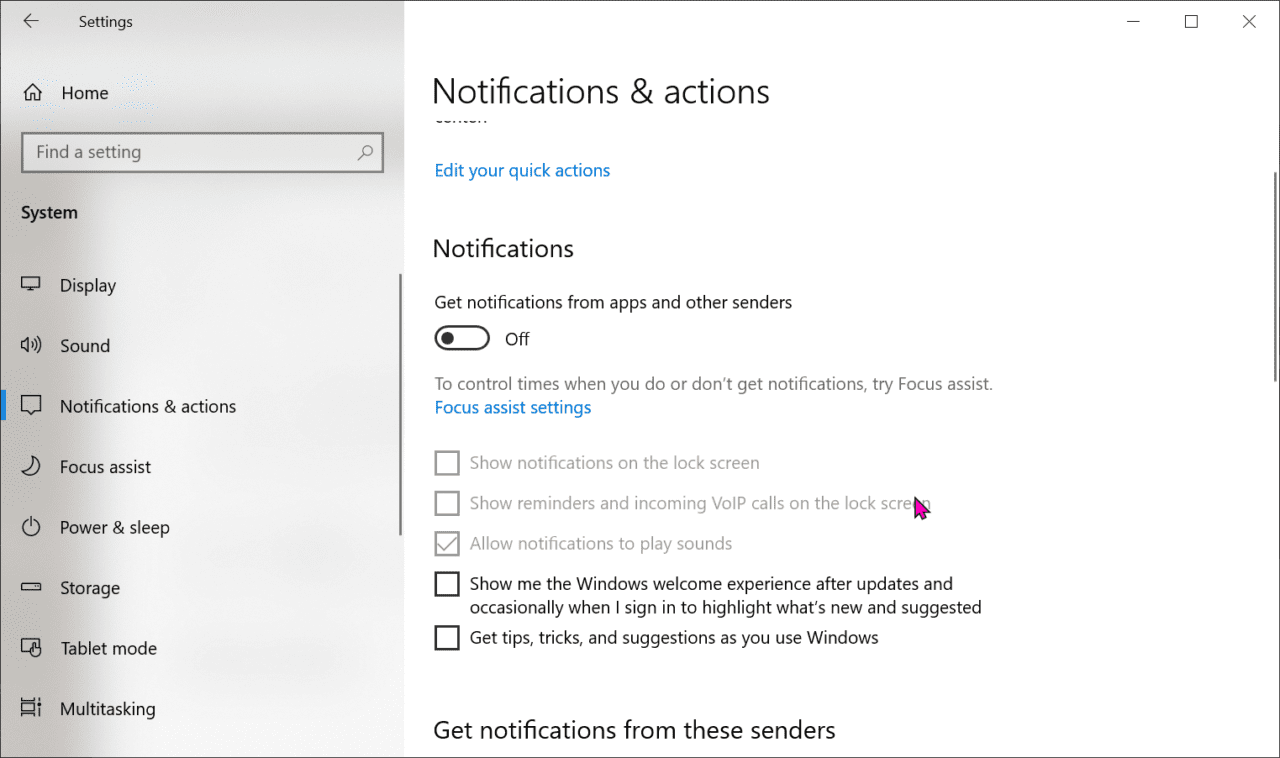Click the Focus assist icon

click(31, 466)
